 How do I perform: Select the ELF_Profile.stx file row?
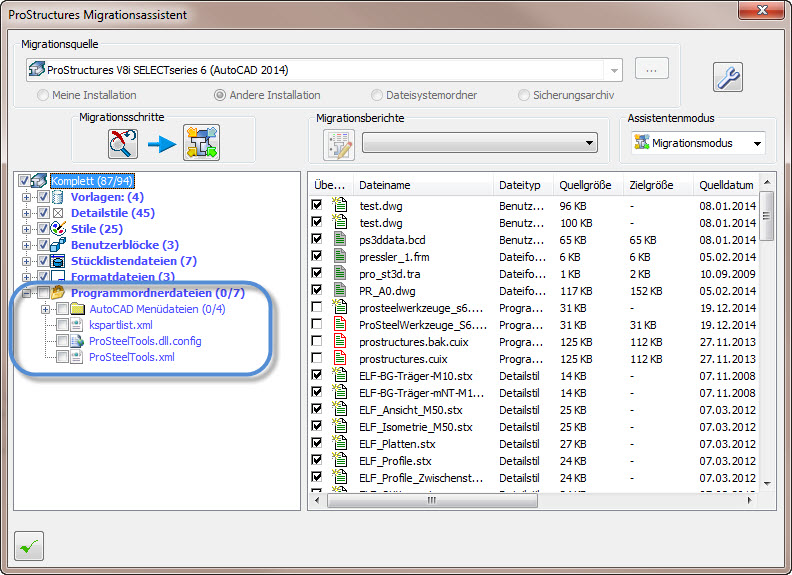[534, 461]
